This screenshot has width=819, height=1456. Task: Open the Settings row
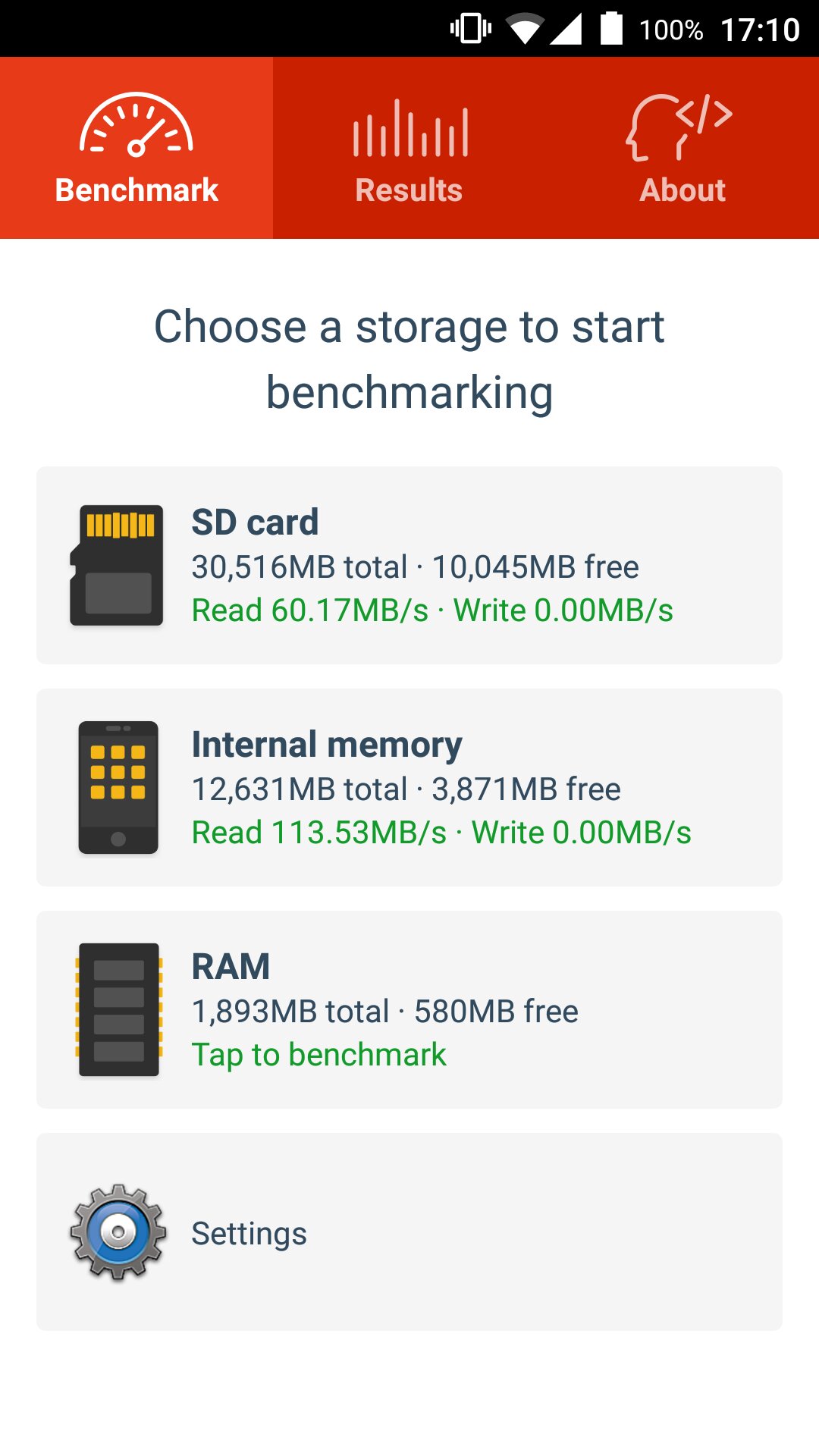[409, 1232]
